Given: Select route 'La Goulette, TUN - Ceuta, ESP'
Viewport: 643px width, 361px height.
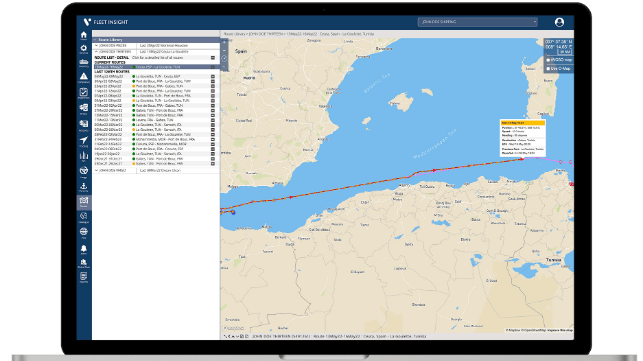Looking at the screenshot, I should click(158, 76).
